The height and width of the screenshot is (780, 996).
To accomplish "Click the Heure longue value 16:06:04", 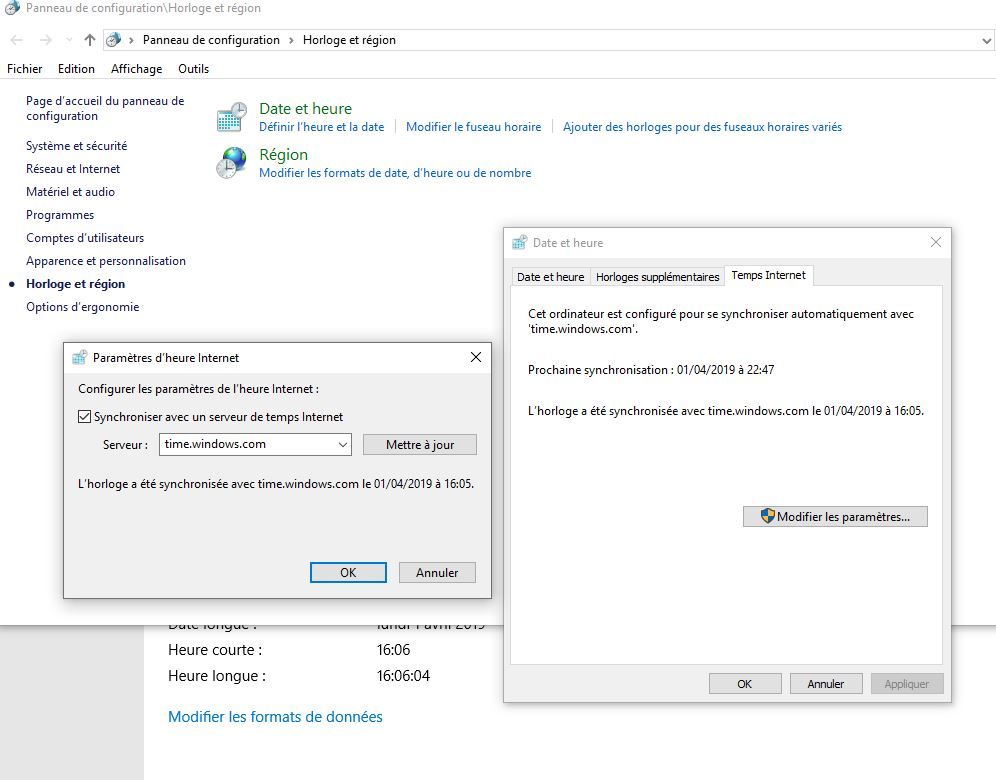I will pos(403,676).
